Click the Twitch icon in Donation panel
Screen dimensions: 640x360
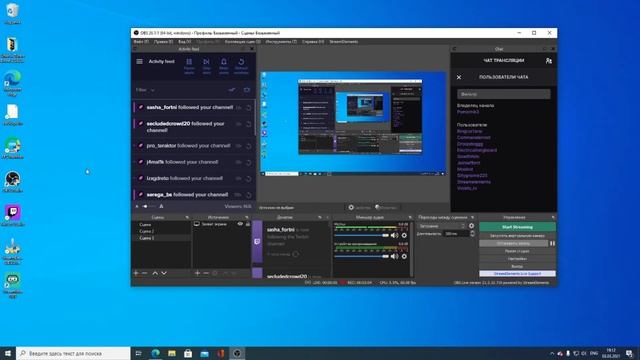(x=257, y=242)
